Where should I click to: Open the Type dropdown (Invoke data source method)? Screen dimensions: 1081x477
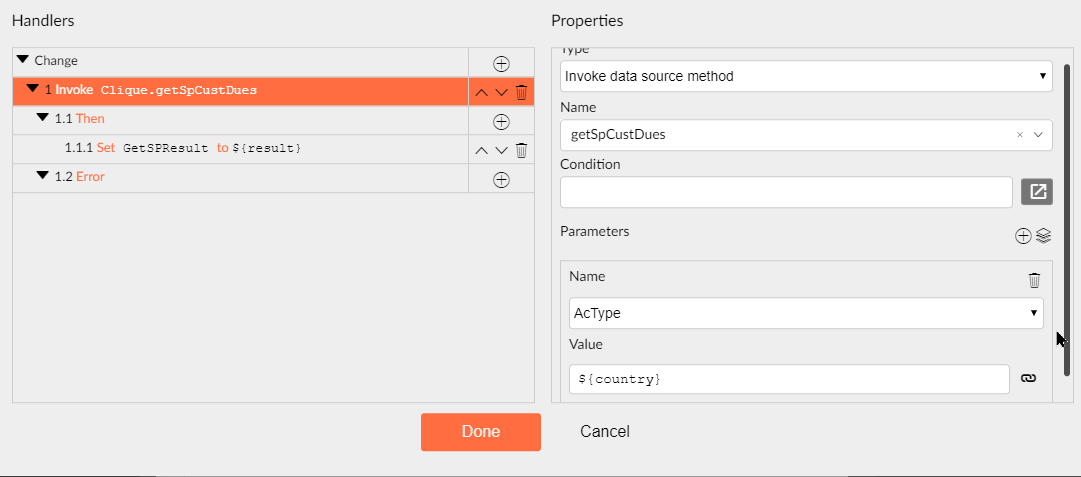(806, 76)
